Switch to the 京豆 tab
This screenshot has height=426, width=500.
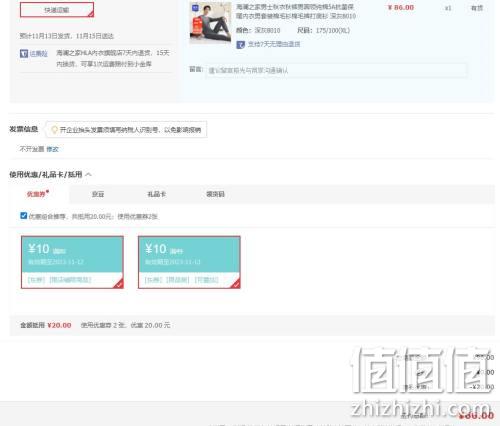click(98, 194)
